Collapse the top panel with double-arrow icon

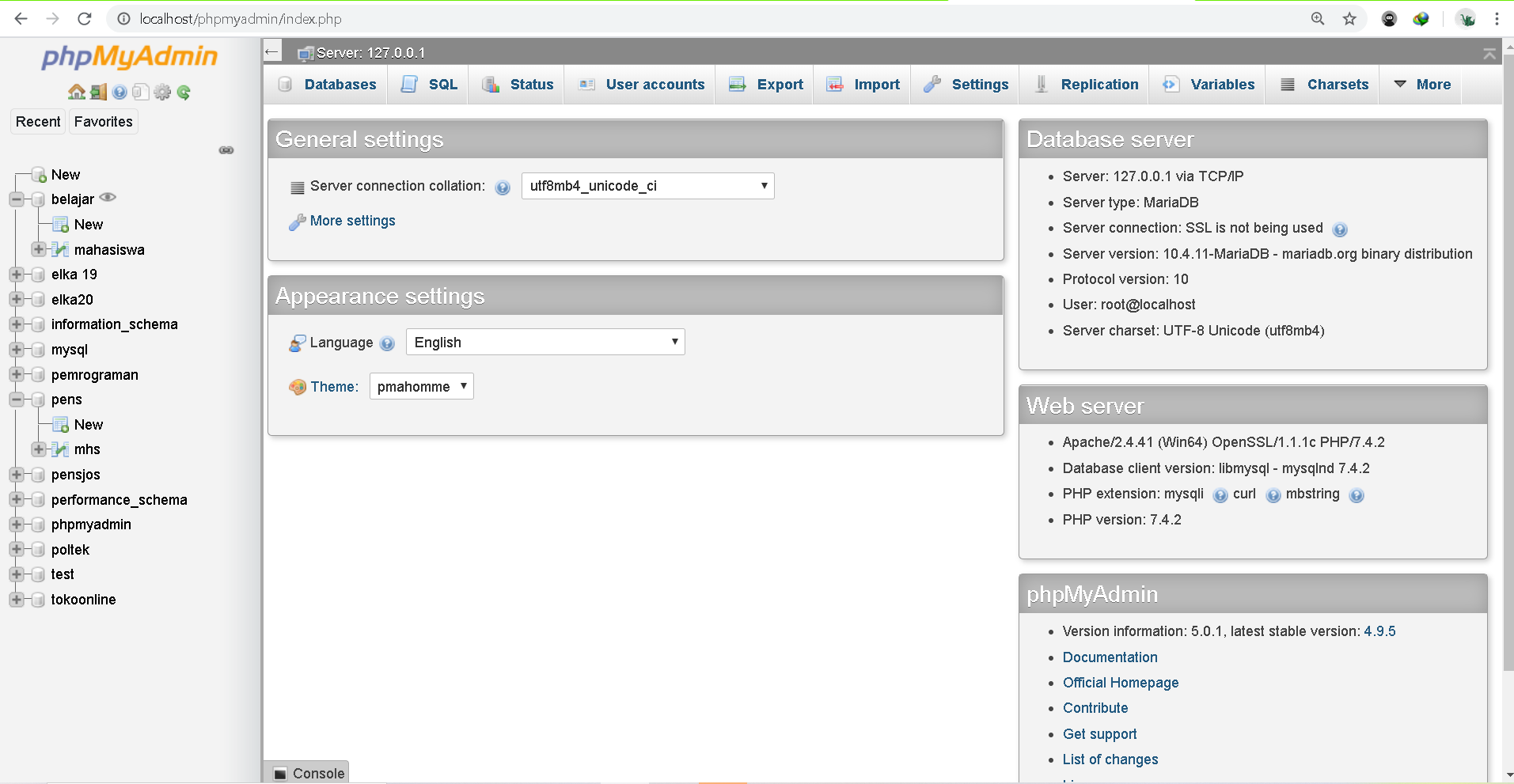pos(1489,53)
